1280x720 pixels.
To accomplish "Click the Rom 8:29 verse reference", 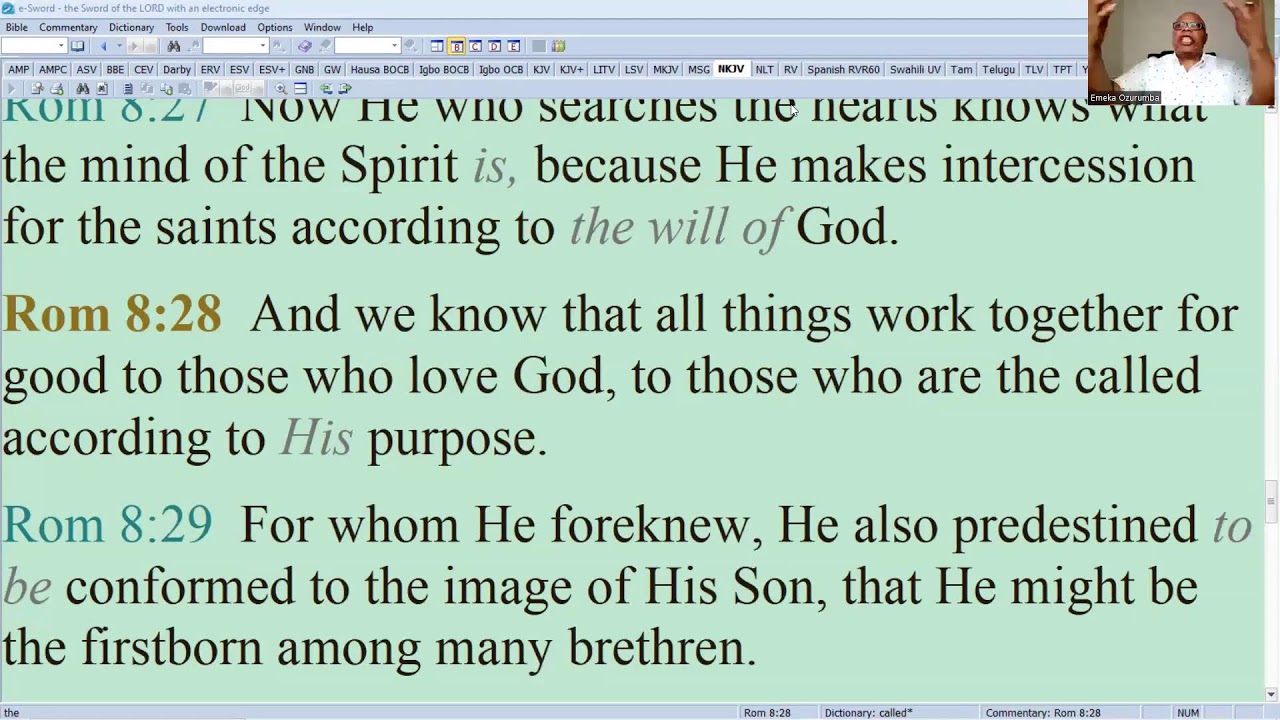I will tap(107, 524).
